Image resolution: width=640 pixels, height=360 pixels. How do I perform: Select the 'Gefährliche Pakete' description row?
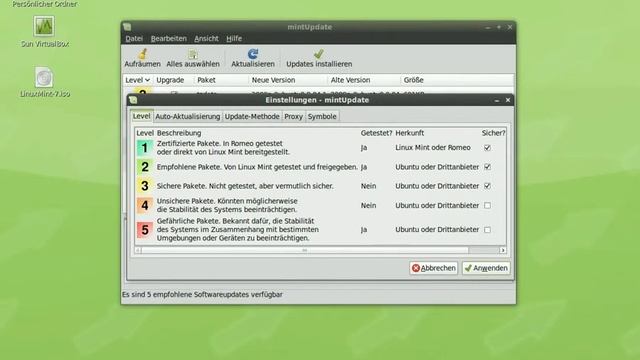pos(238,229)
